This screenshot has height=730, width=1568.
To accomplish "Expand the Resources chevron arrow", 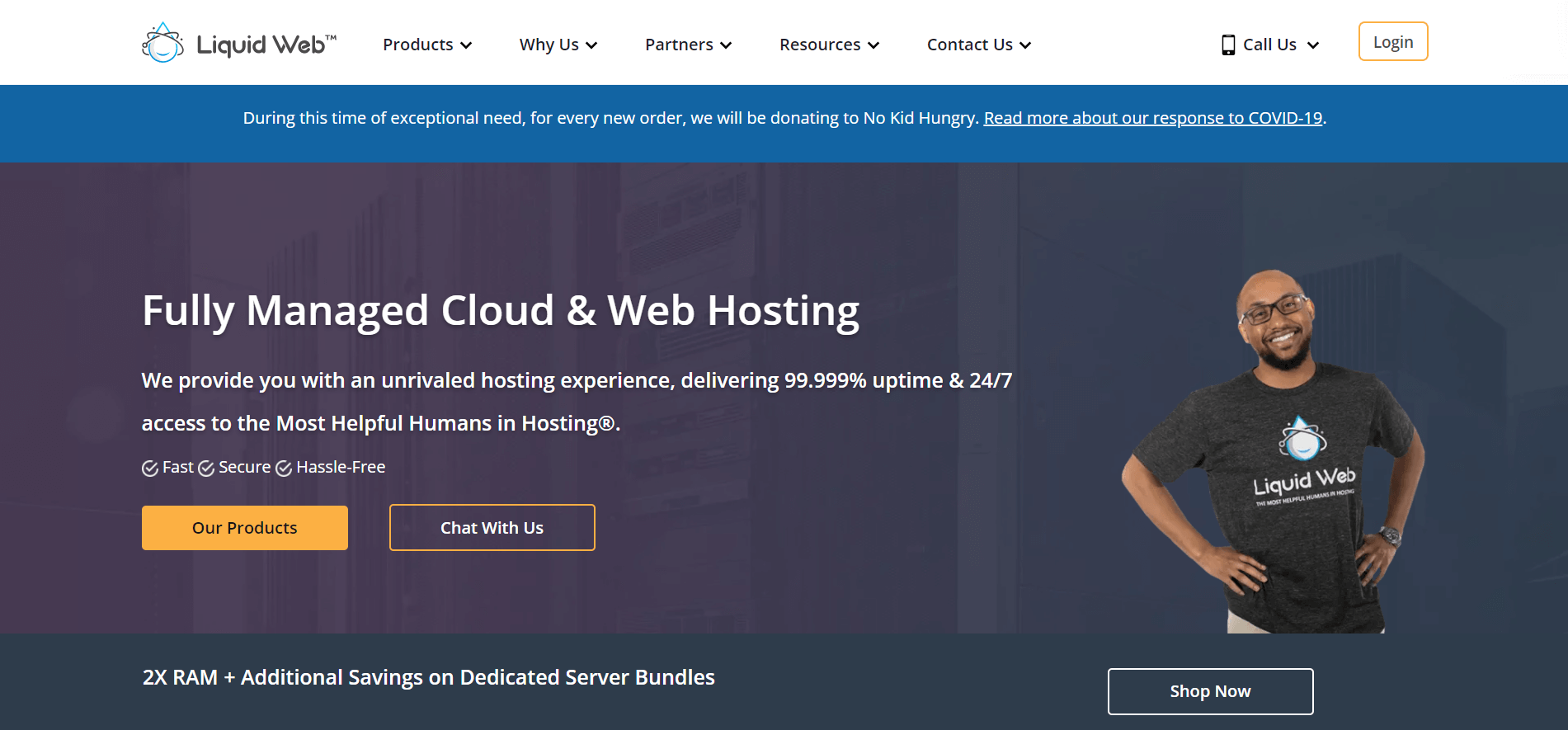I will (x=873, y=45).
